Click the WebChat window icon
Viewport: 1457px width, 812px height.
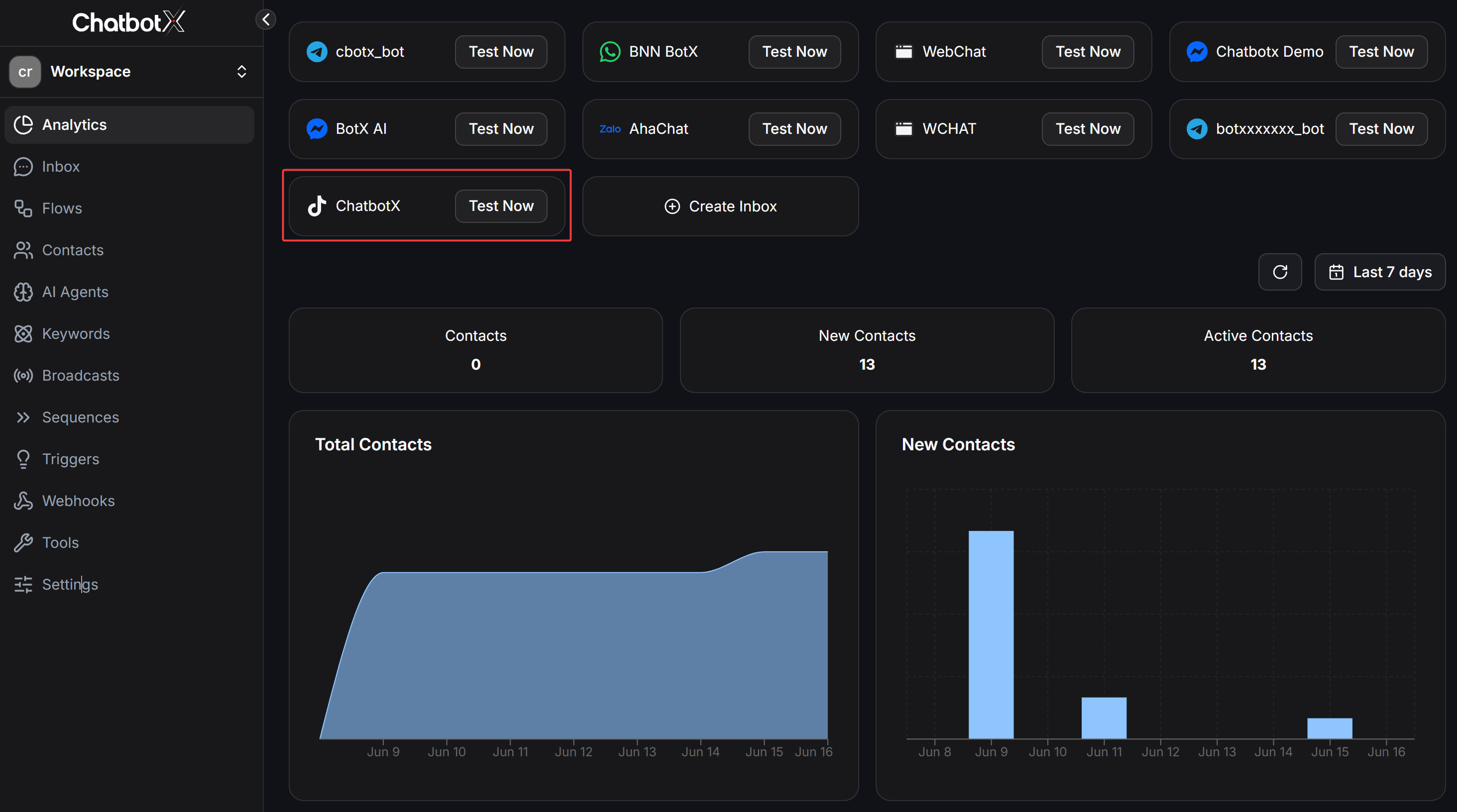903,51
